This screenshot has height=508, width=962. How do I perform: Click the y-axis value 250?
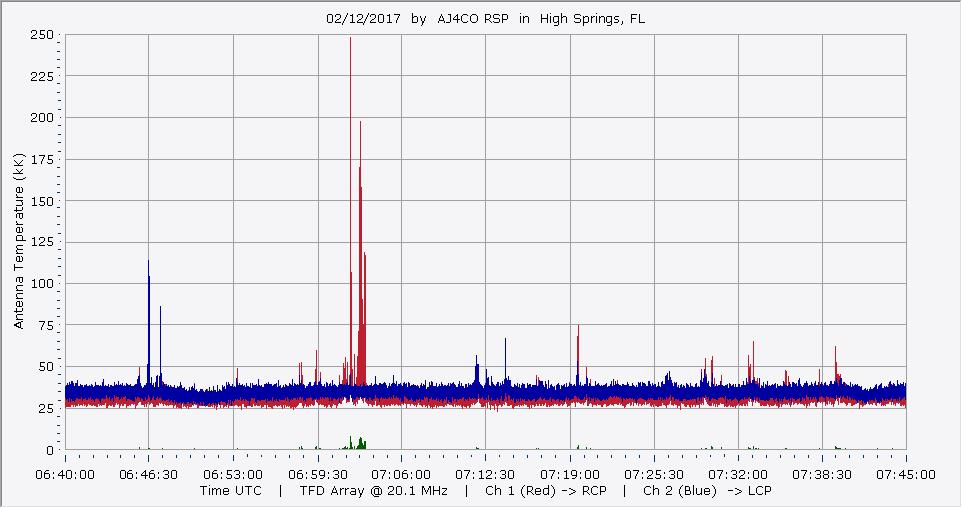click(42, 35)
